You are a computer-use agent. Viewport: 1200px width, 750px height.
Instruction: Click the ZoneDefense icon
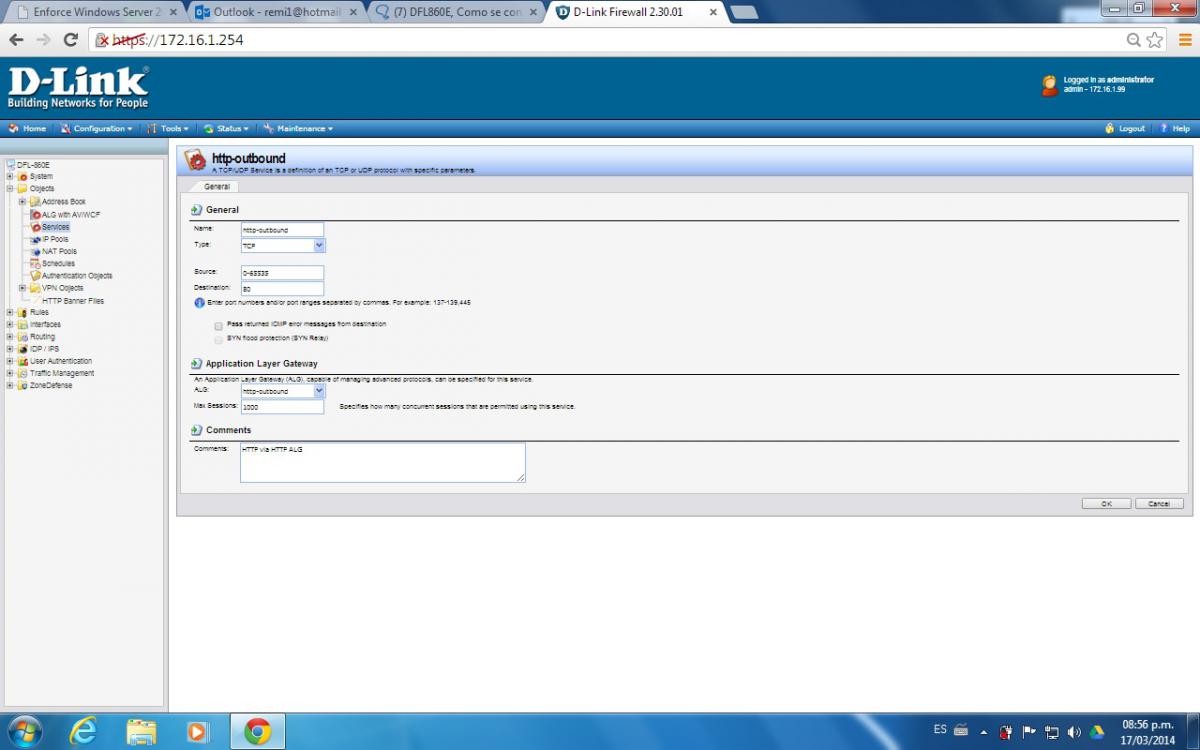(x=23, y=385)
